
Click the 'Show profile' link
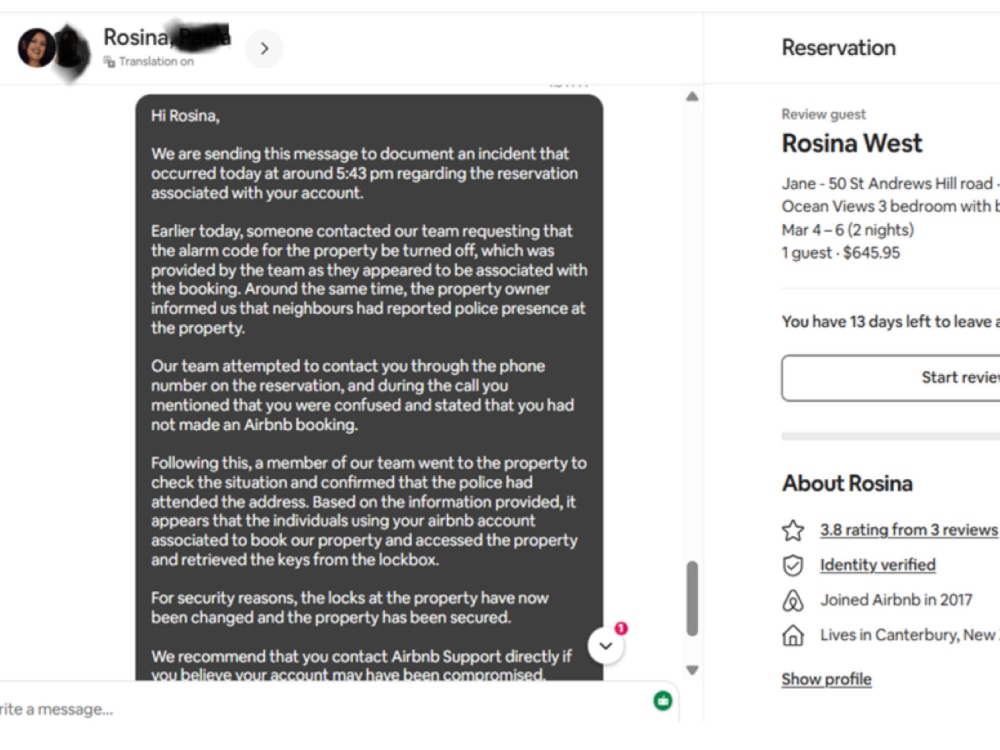[827, 679]
